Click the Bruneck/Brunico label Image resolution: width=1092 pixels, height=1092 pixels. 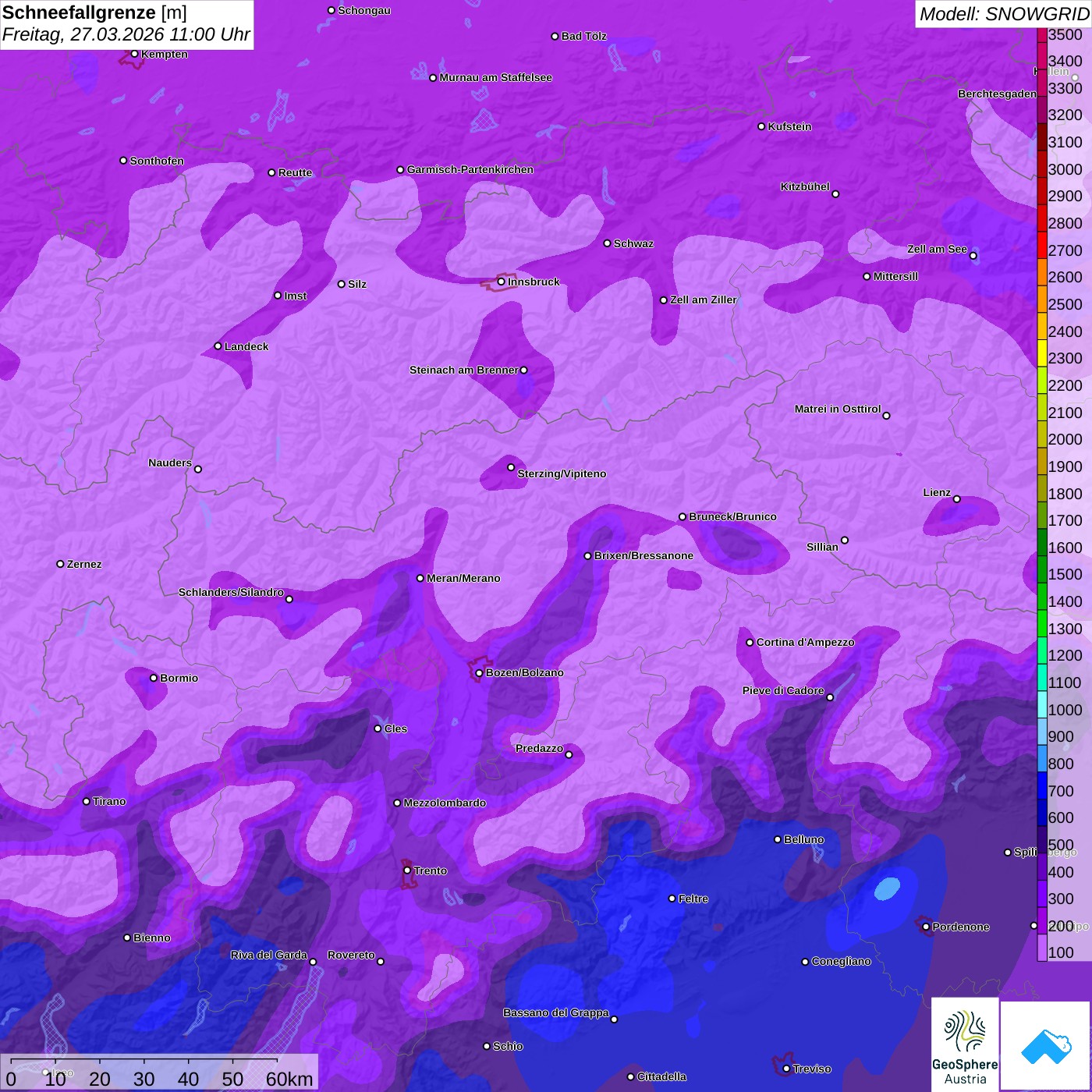click(732, 516)
